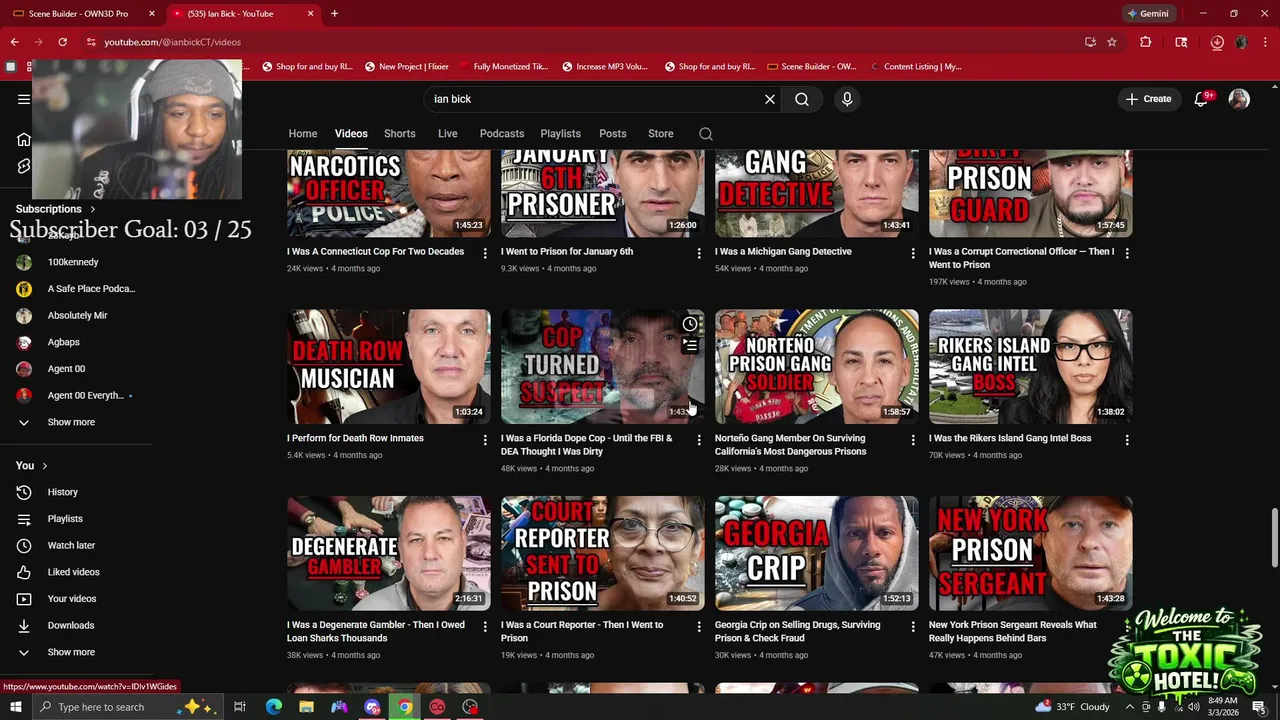
Task: Open the Playlists channel tab
Action: point(561,134)
